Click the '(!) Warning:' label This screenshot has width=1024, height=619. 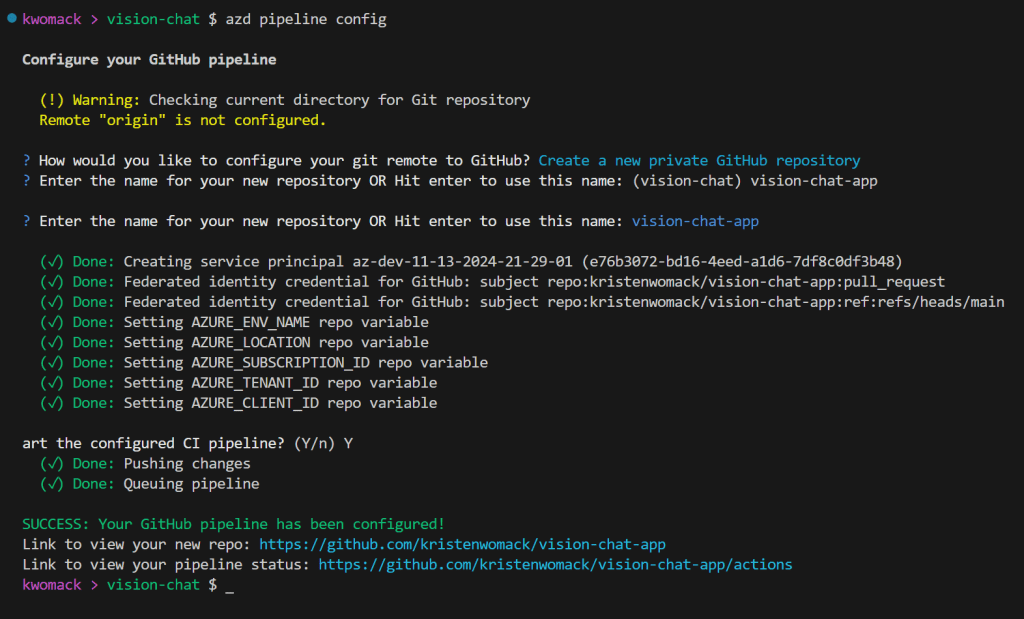[89, 100]
